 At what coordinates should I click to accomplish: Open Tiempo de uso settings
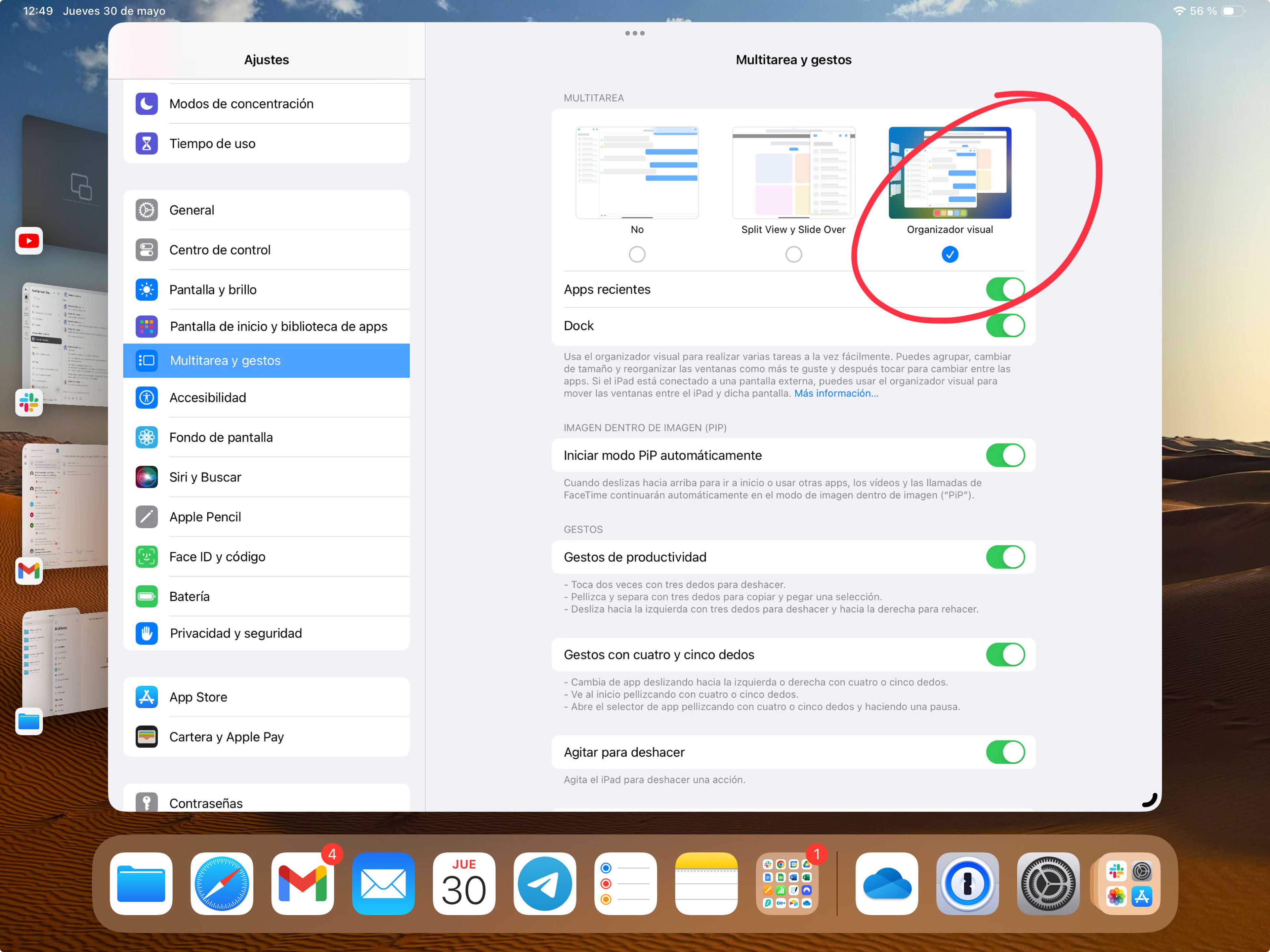(266, 143)
